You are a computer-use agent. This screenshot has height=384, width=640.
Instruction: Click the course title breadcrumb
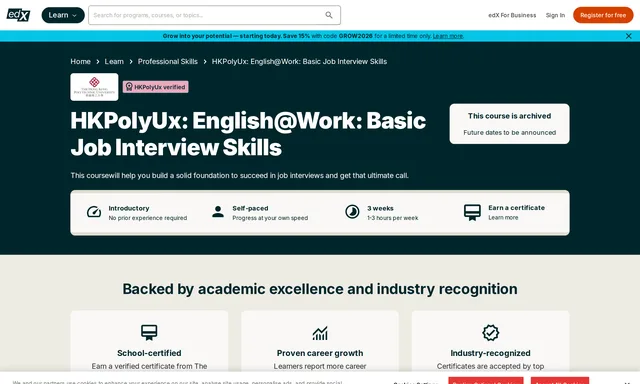(299, 62)
